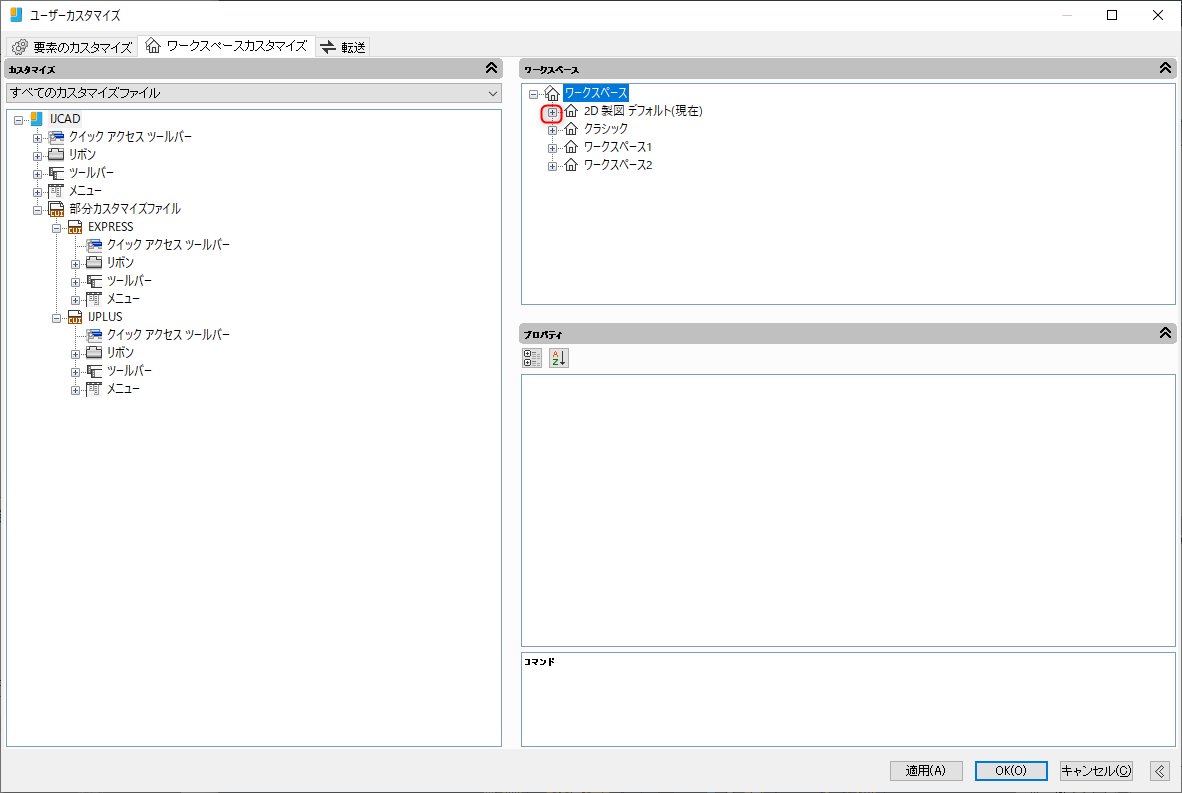Collapse the 部分カスタマイズファイル node

coord(38,210)
